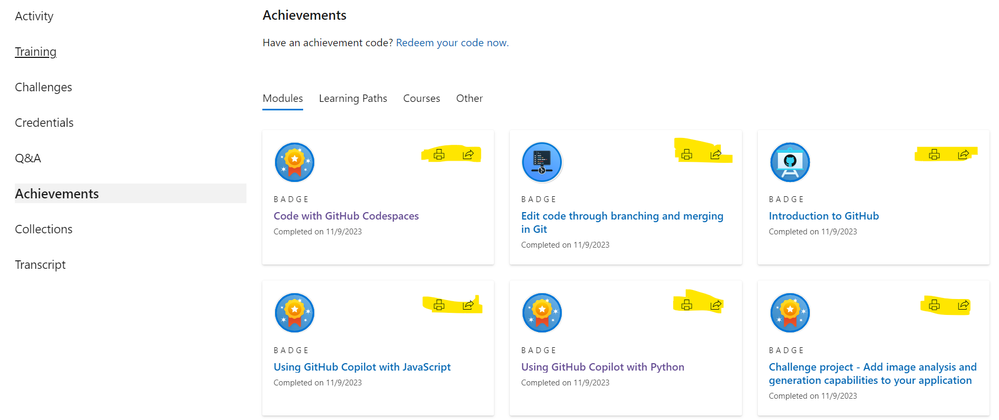The height and width of the screenshot is (420, 999).
Task: Click Completed date under Copilot with Python
Action: tap(565, 383)
